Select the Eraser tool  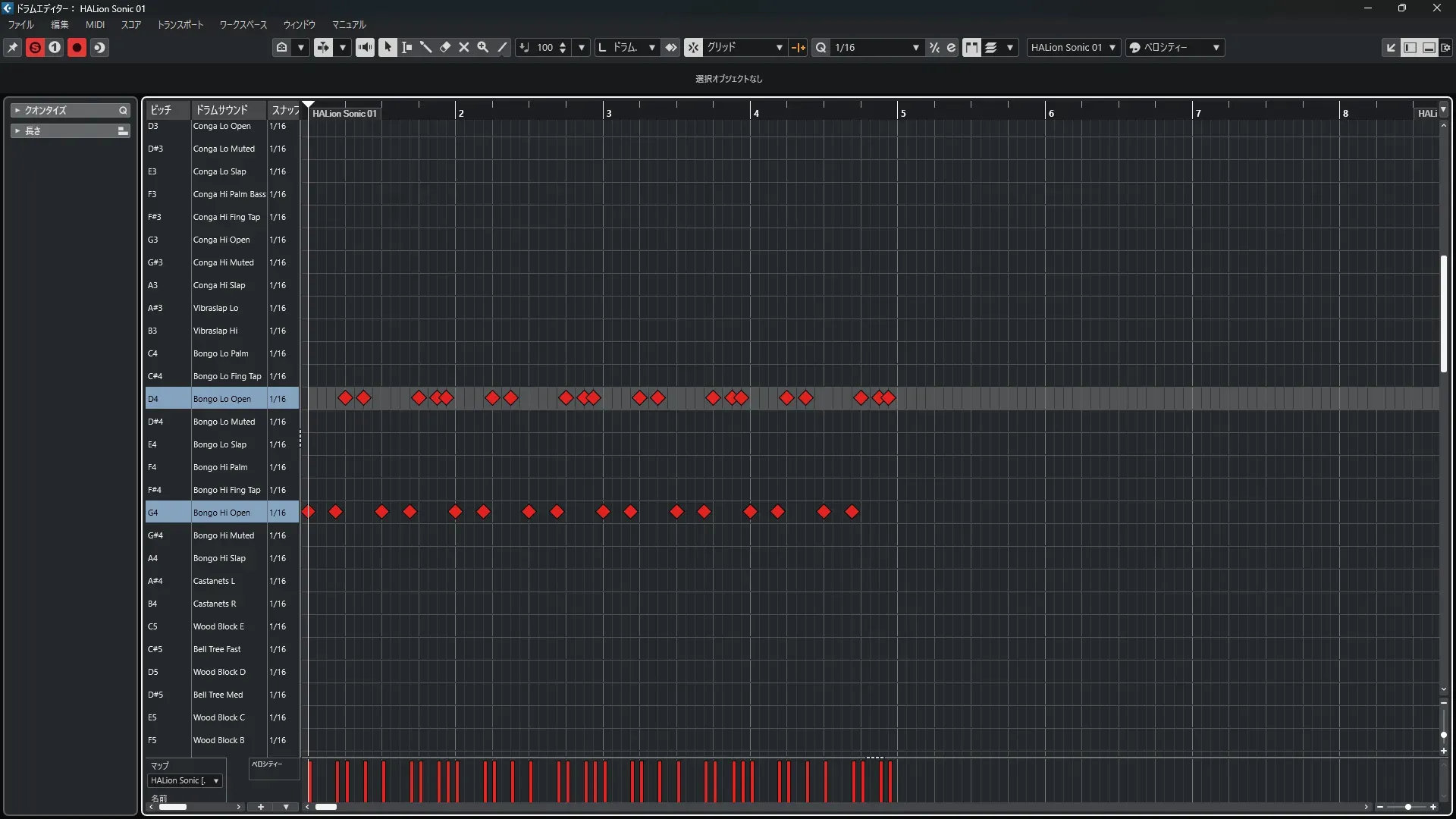445,48
